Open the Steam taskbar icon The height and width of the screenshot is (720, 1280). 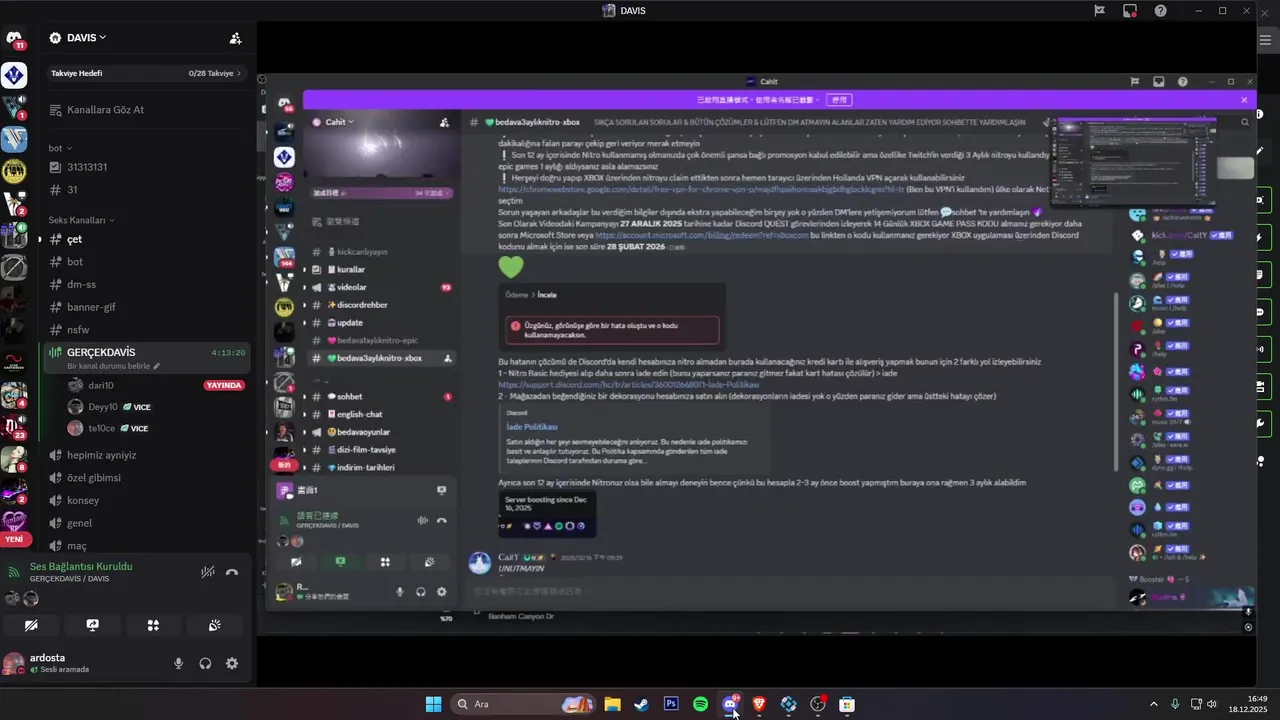[641, 704]
